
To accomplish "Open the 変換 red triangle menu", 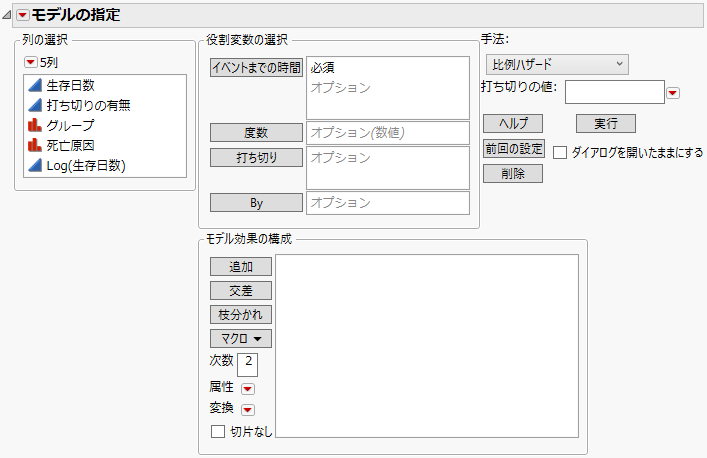I will (x=248, y=409).
